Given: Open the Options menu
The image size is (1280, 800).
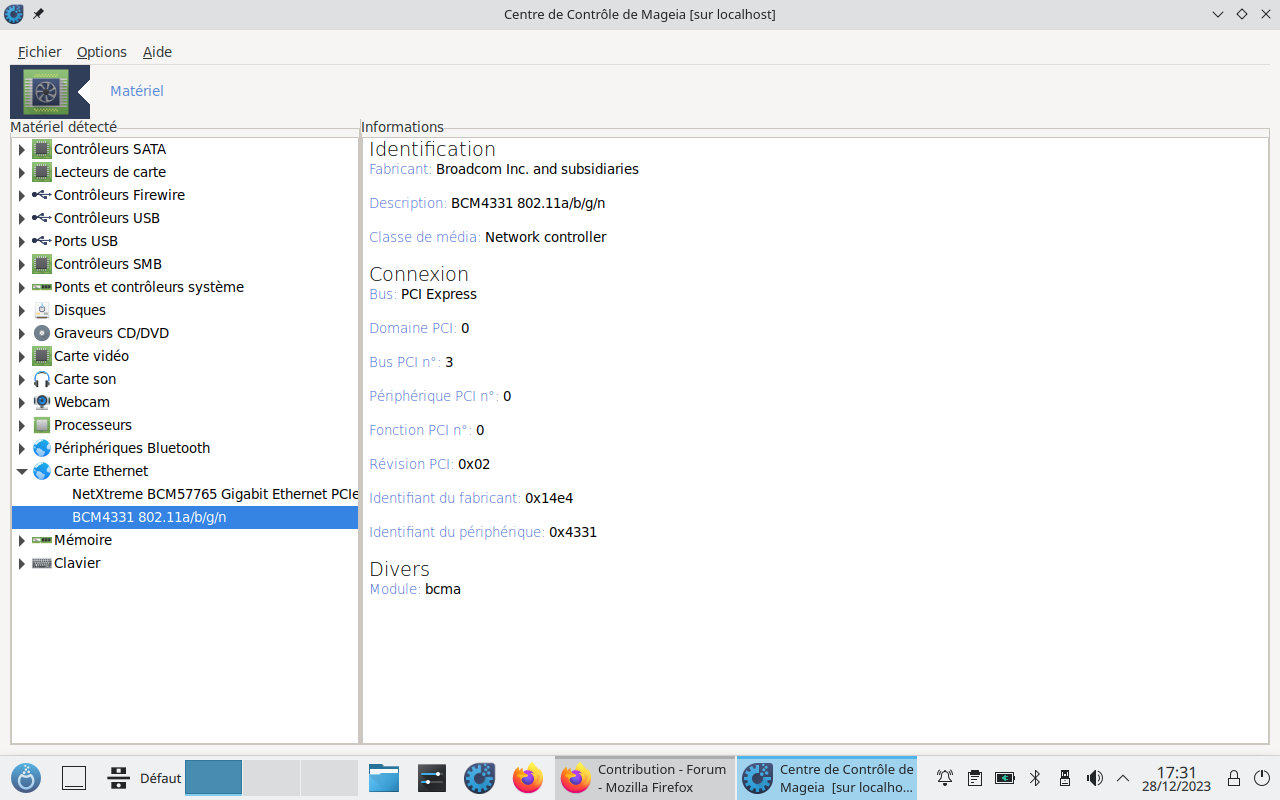Looking at the screenshot, I should click(102, 52).
